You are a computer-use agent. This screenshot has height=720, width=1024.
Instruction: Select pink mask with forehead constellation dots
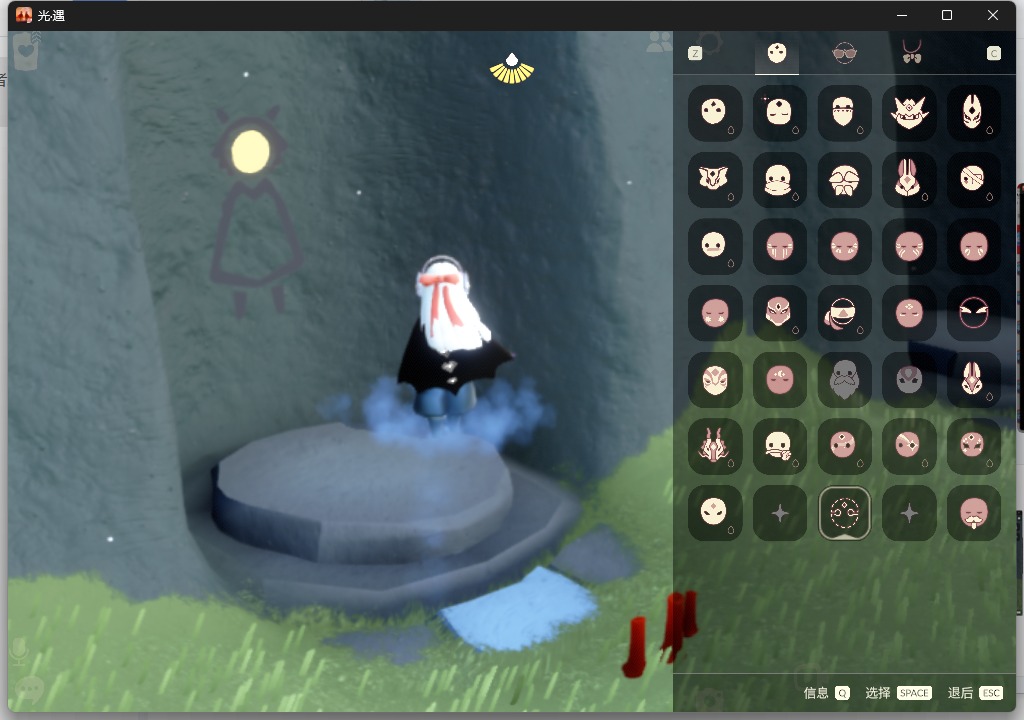click(x=844, y=446)
